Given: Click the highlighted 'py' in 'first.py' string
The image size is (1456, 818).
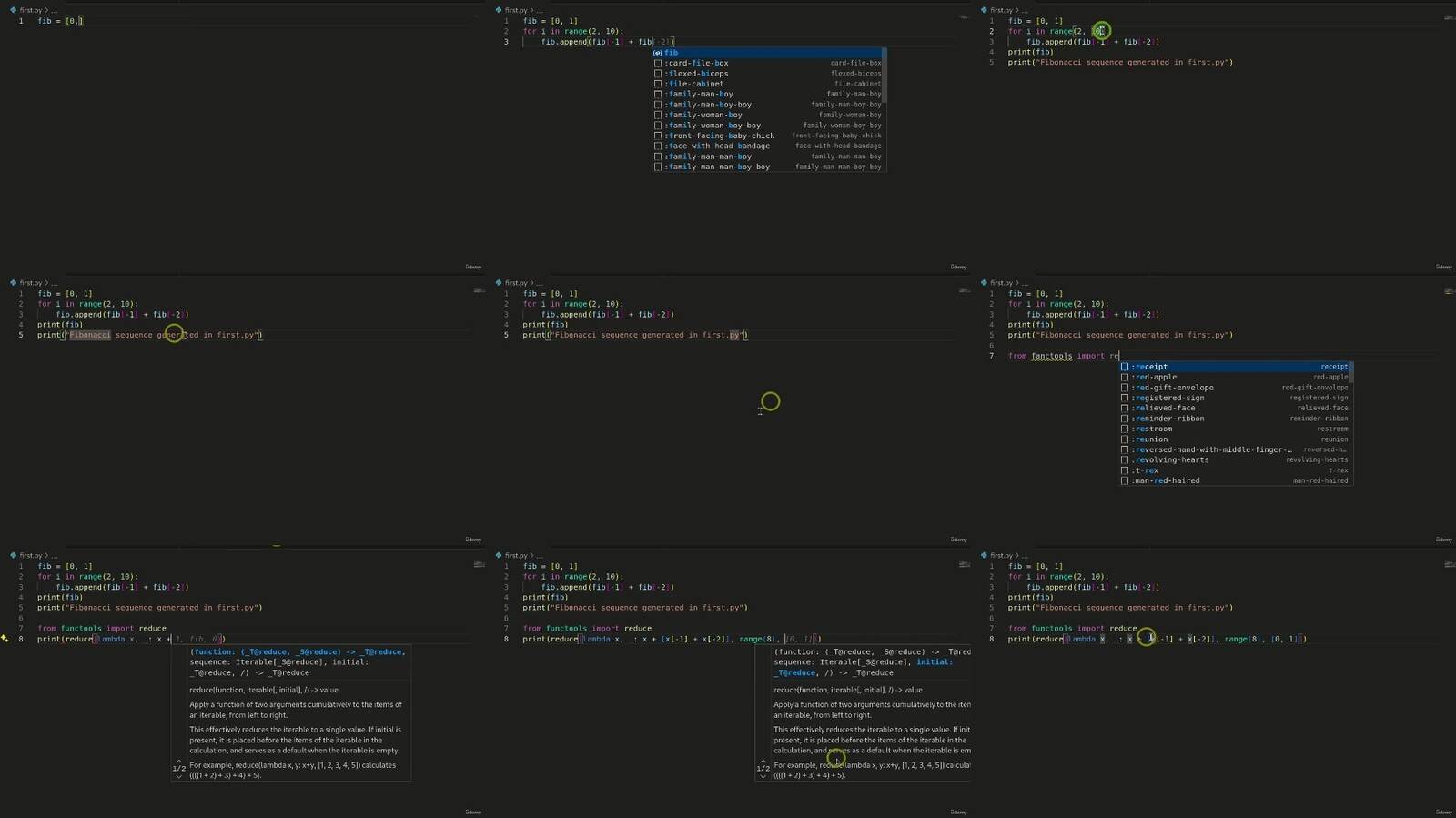Looking at the screenshot, I should (734, 335).
